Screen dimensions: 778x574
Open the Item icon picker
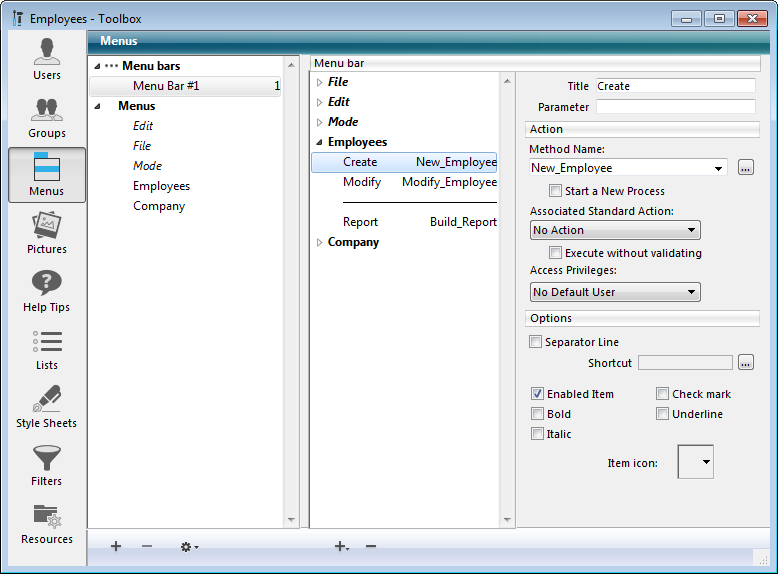click(696, 462)
